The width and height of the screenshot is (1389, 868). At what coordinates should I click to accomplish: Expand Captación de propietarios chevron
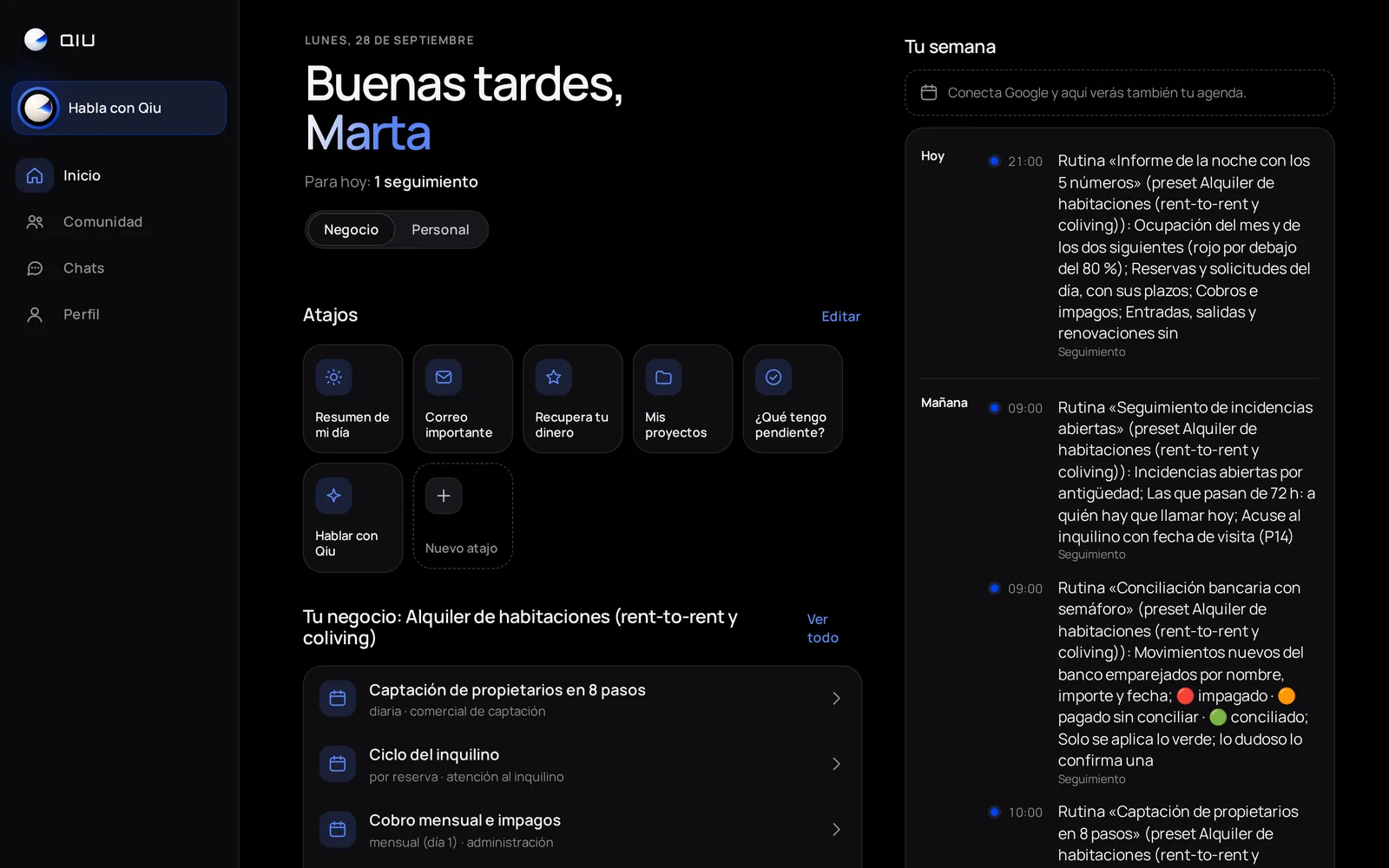836,699
